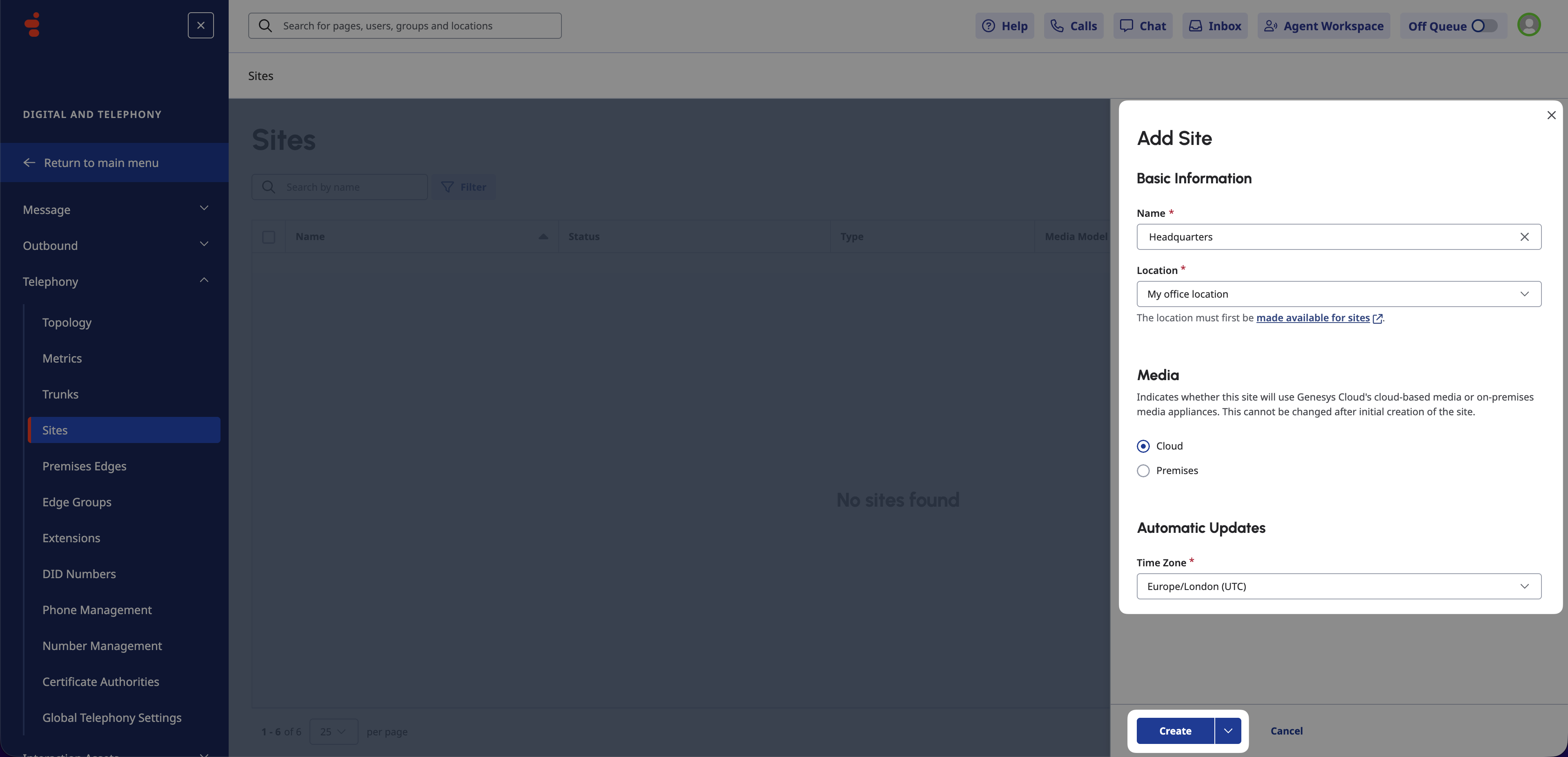Click the top search input field
This screenshot has width=1568, height=757.
click(x=405, y=26)
